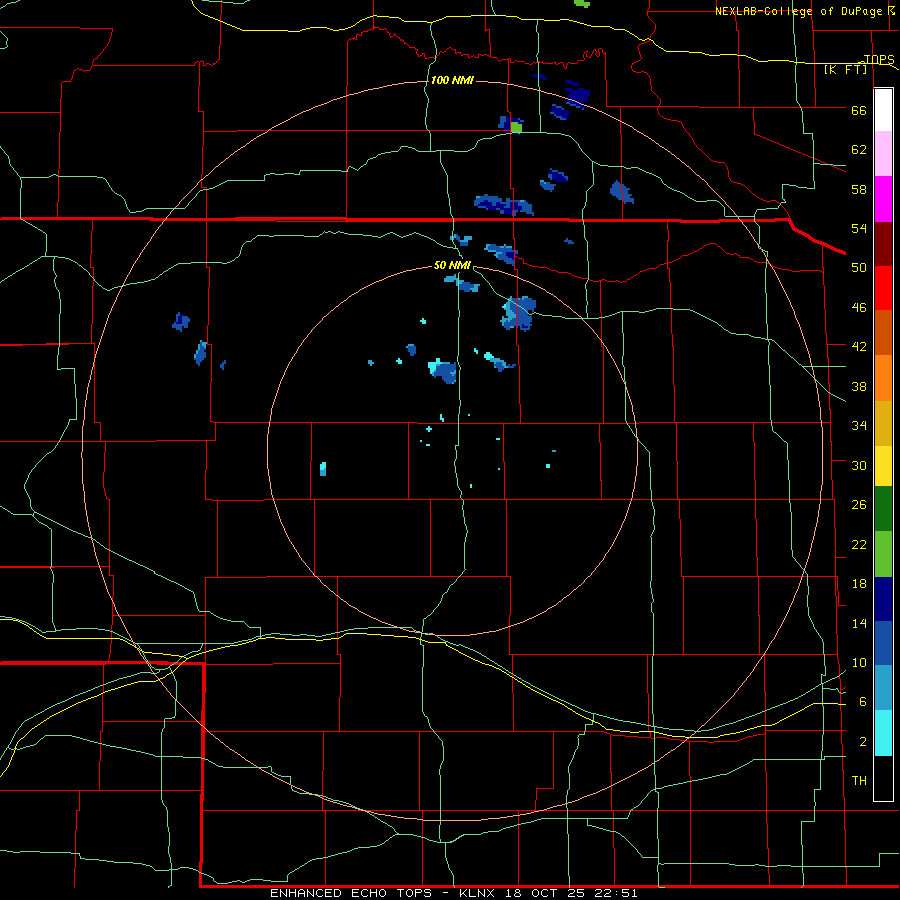
Task: Click the scale label "38"
Action: [x=859, y=386]
